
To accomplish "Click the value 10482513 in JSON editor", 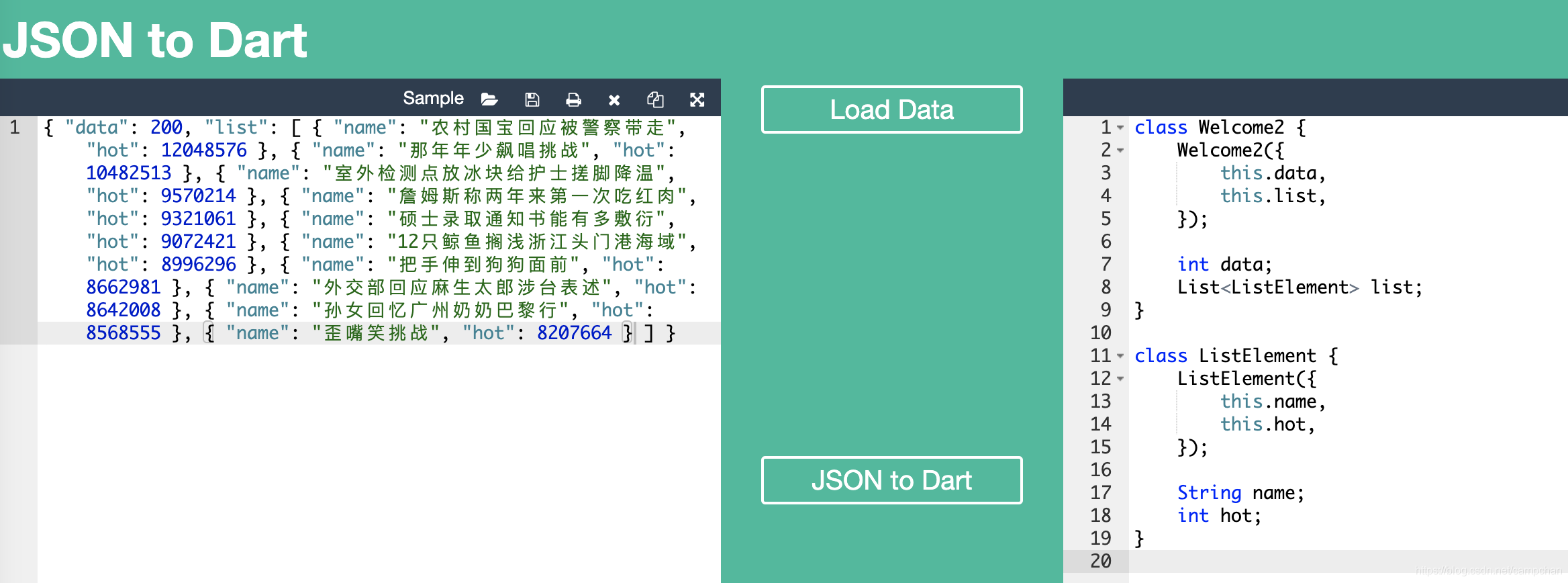I will [129, 173].
